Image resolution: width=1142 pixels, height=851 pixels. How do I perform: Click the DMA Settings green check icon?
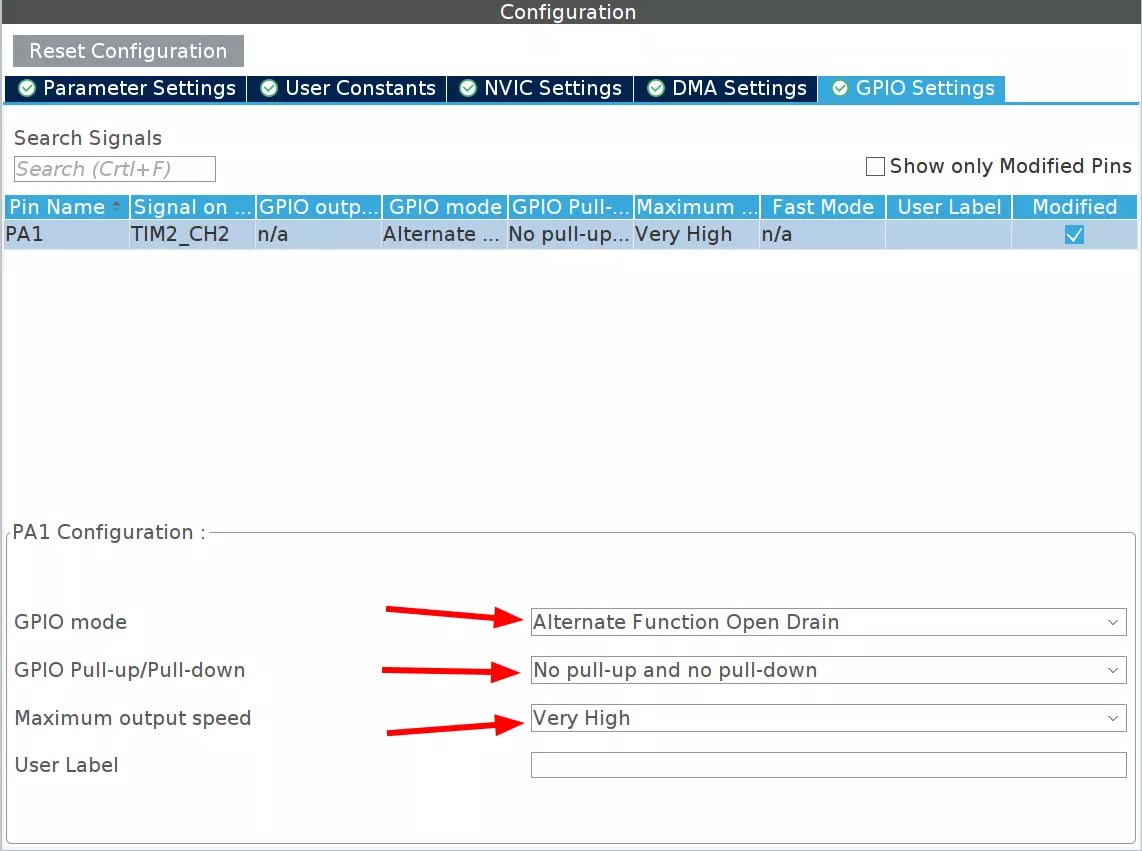point(655,88)
